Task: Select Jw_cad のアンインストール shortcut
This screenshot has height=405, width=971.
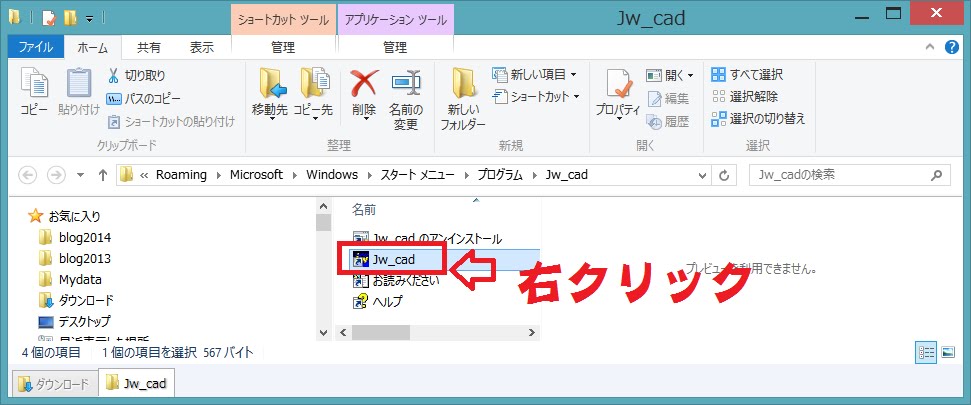Action: [427, 238]
